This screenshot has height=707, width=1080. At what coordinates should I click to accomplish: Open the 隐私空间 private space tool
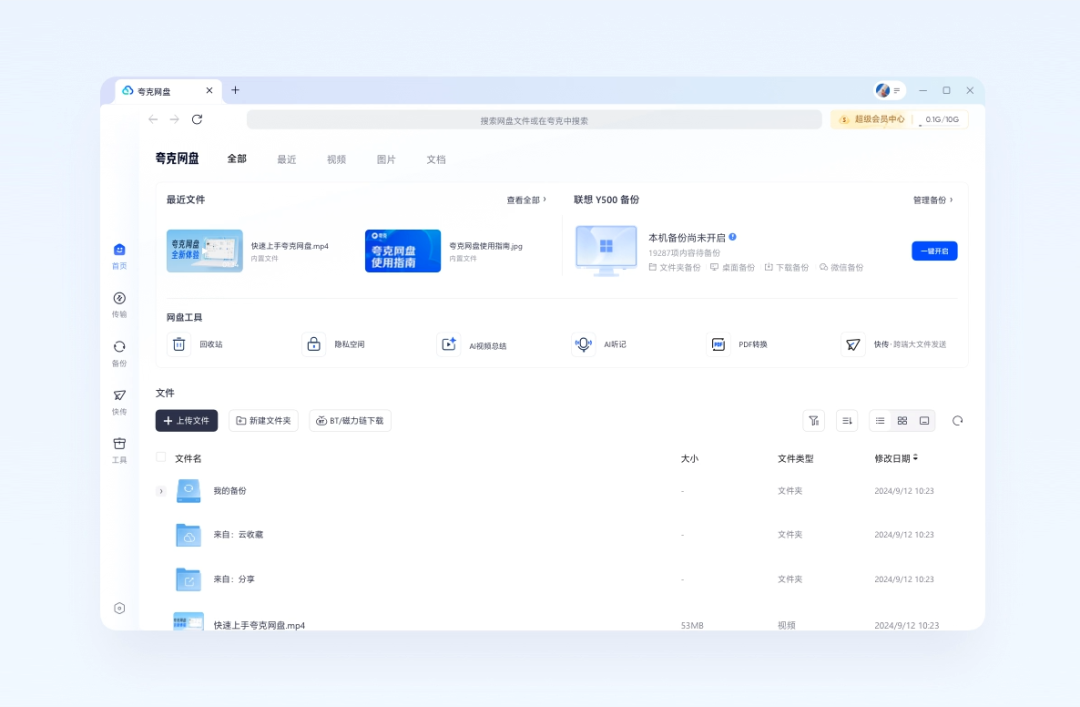[333, 344]
